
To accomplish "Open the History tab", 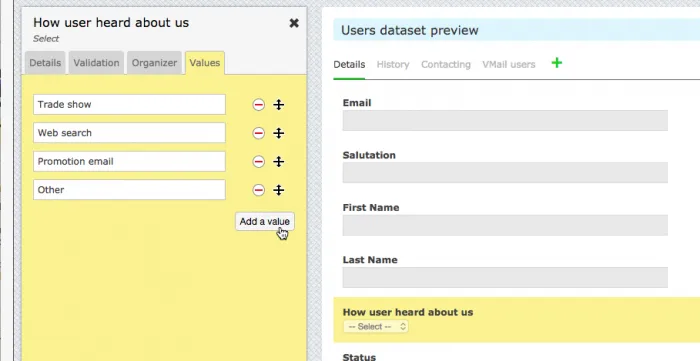I will (x=393, y=65).
